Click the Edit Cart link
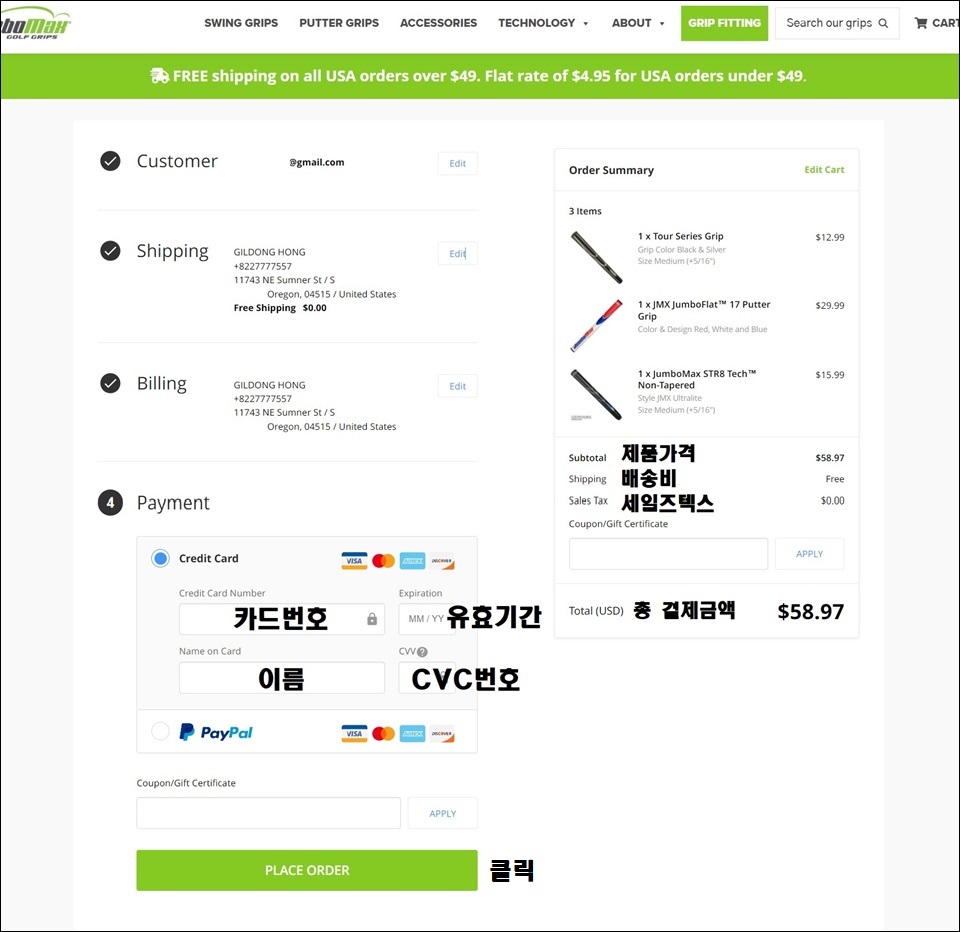Image resolution: width=960 pixels, height=932 pixels. [824, 170]
